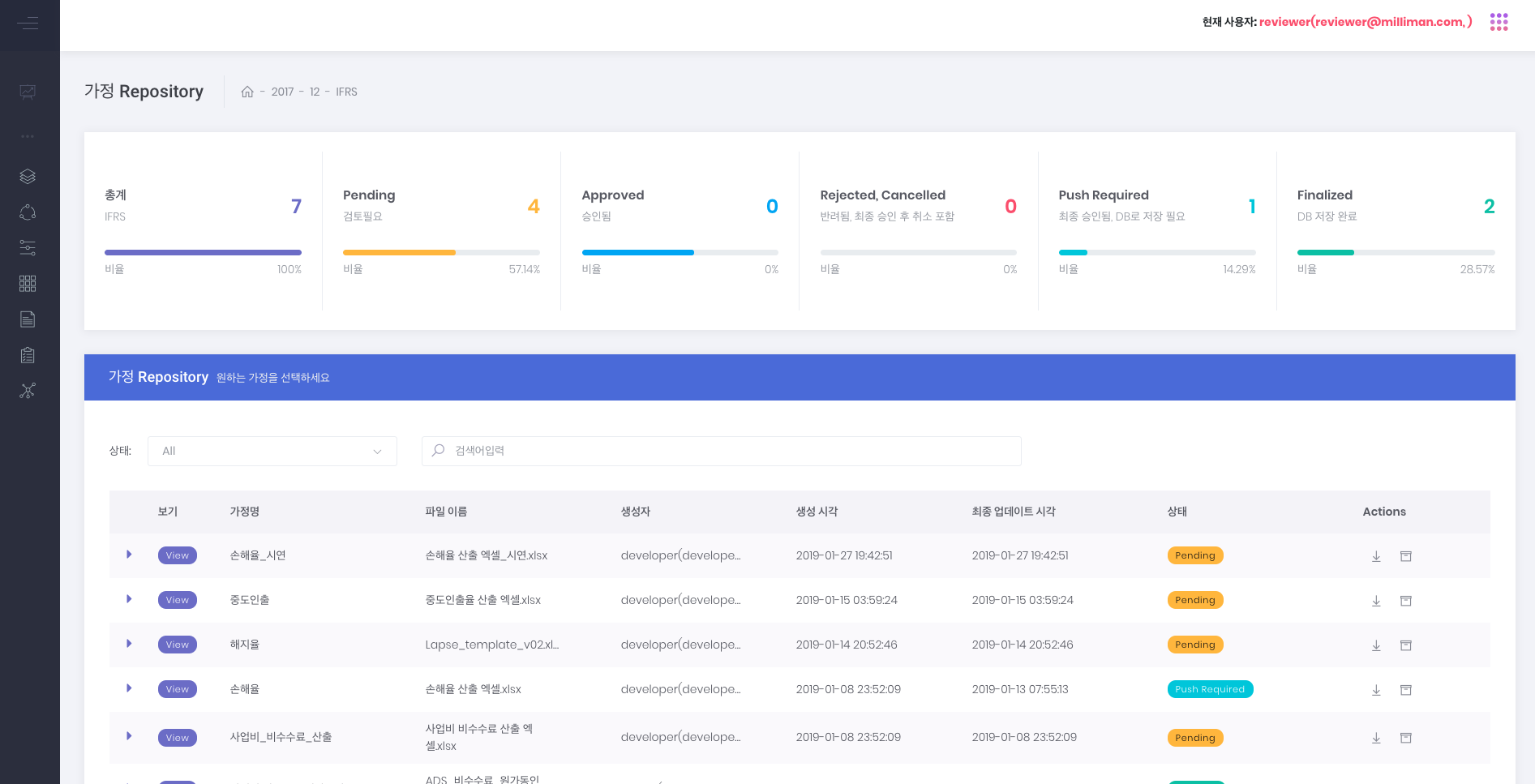Screen dimensions: 1535x784
Task: Click Pending badge on 손해율_시연 row
Action: pyautogui.click(x=1195, y=555)
